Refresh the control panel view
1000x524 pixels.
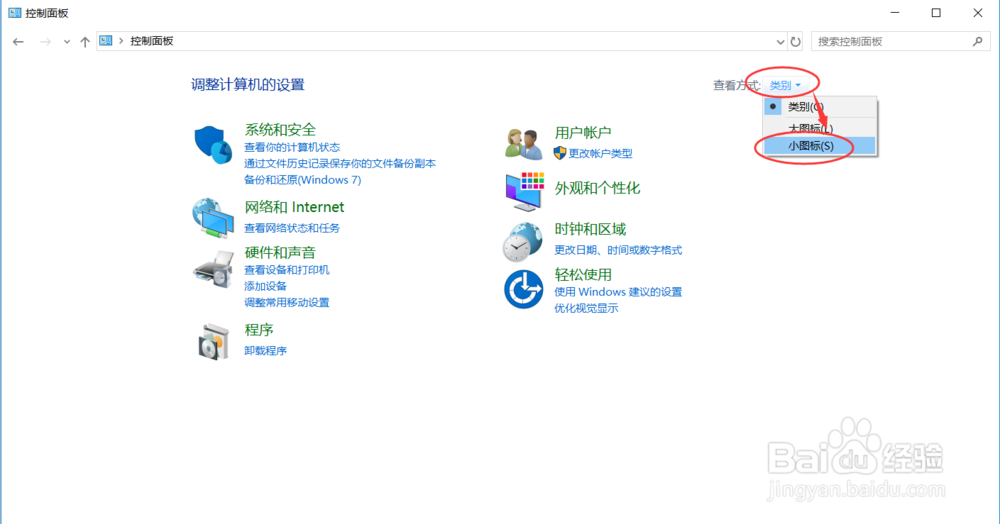795,41
